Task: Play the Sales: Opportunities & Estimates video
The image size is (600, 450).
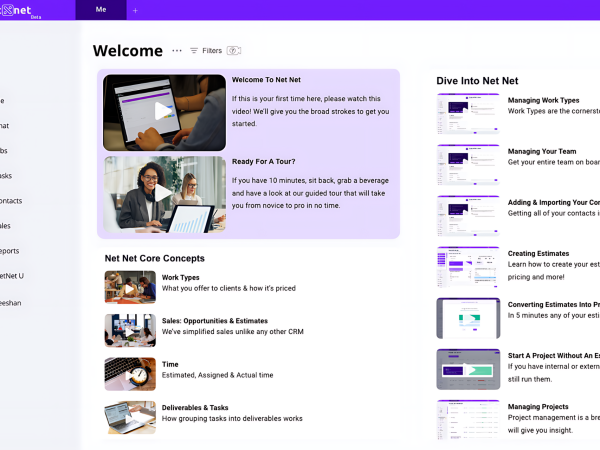Action: (130, 331)
